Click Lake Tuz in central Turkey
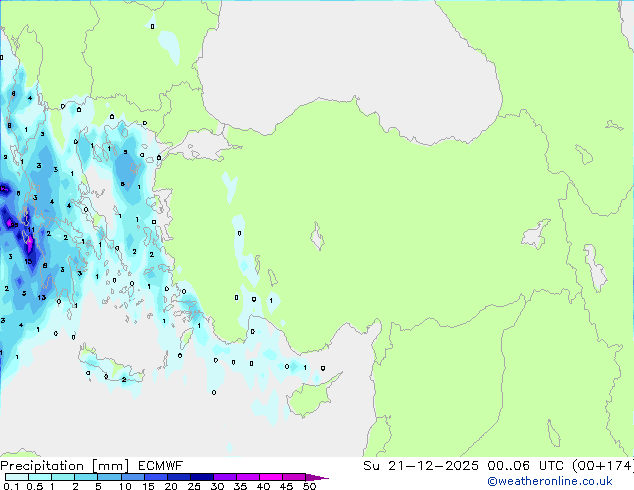This screenshot has width=634, height=490. [x=318, y=238]
